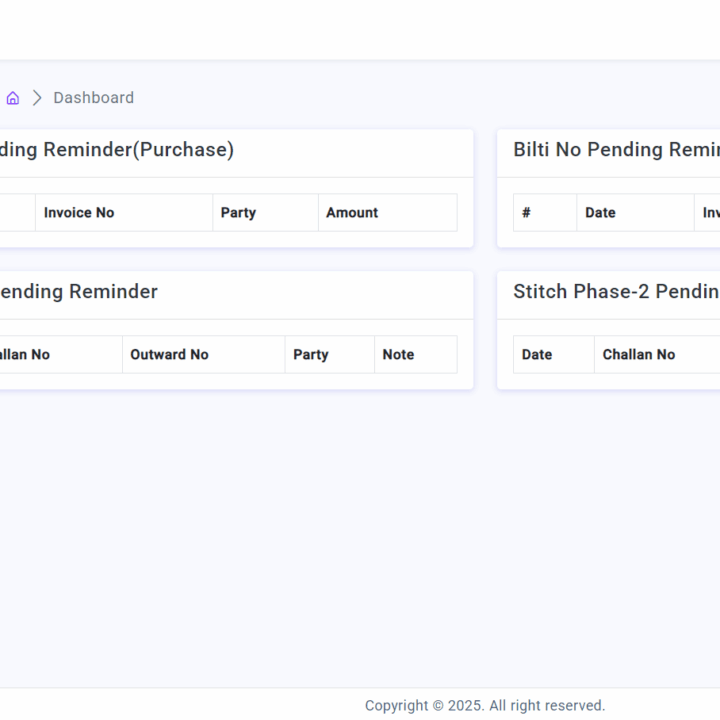Screen dimensions: 720x720
Task: Click Party header in Purchase reminder table
Action: (238, 213)
